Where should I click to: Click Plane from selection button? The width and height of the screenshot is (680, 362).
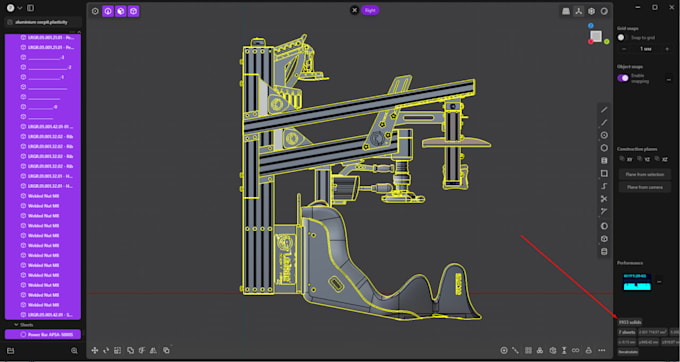tap(644, 174)
